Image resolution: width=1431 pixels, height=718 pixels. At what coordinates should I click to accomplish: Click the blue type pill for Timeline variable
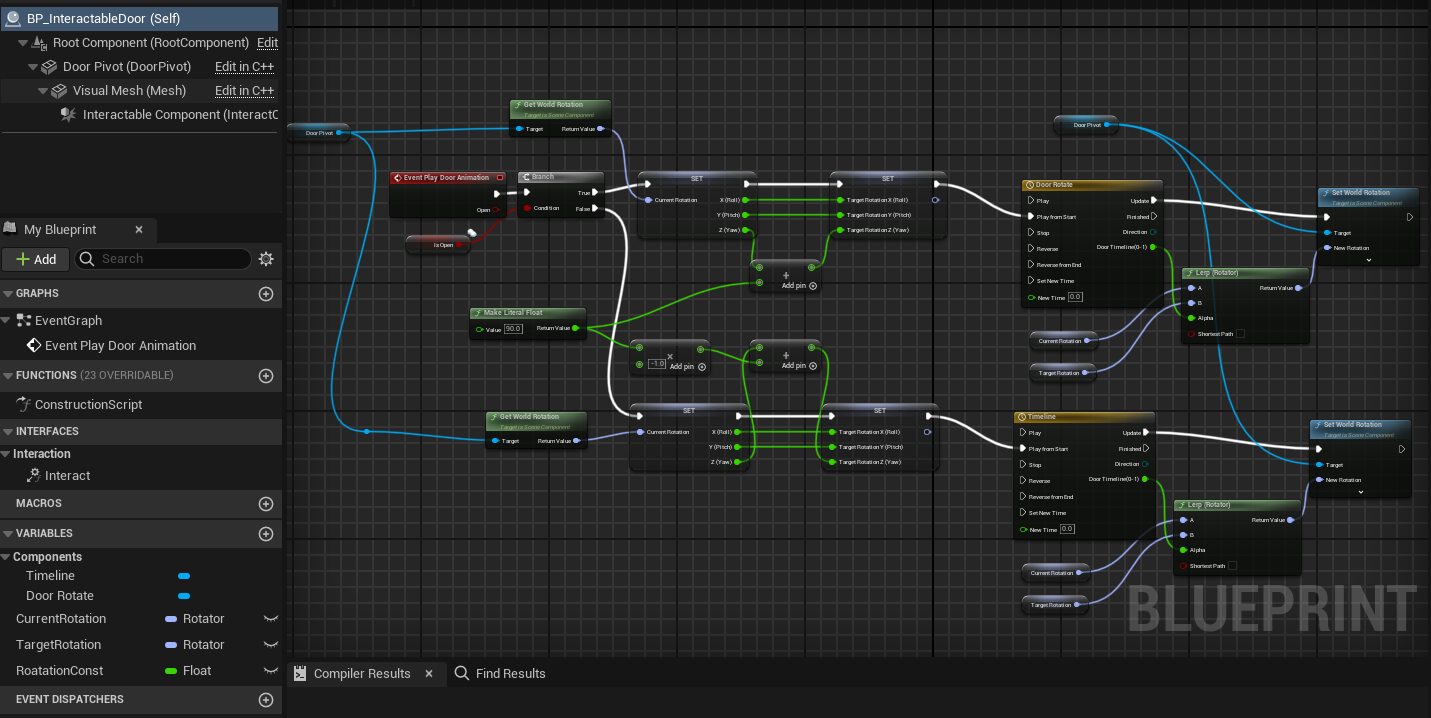(x=184, y=576)
